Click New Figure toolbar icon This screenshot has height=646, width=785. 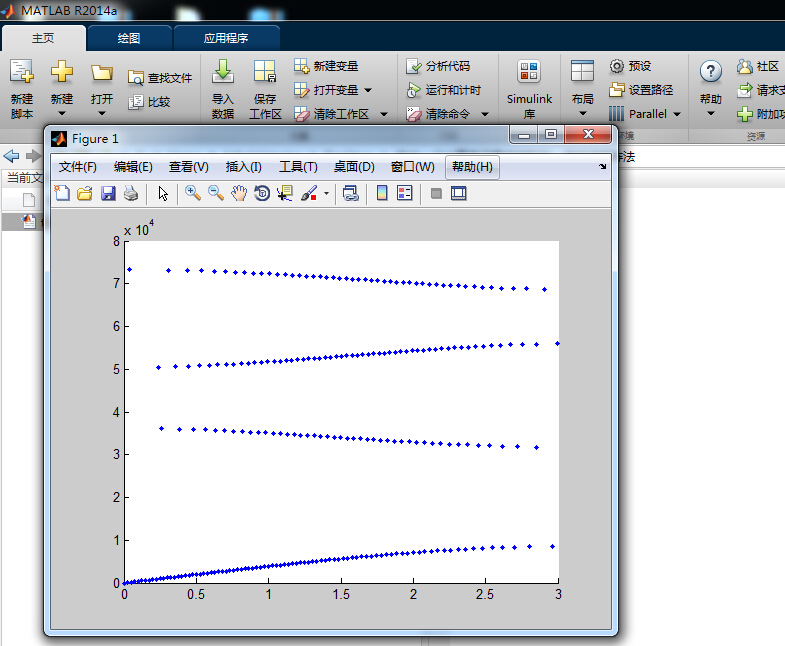pos(62,193)
